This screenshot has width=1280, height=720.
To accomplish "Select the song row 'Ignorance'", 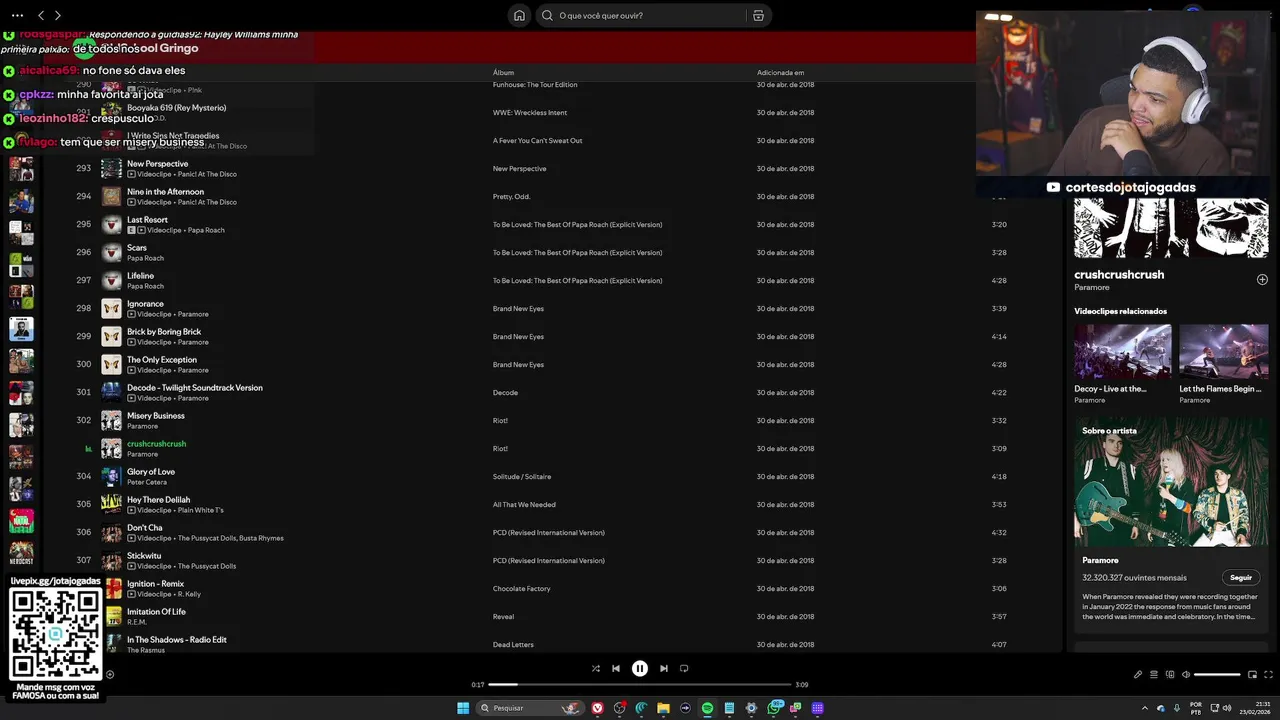I will pyautogui.click(x=550, y=308).
